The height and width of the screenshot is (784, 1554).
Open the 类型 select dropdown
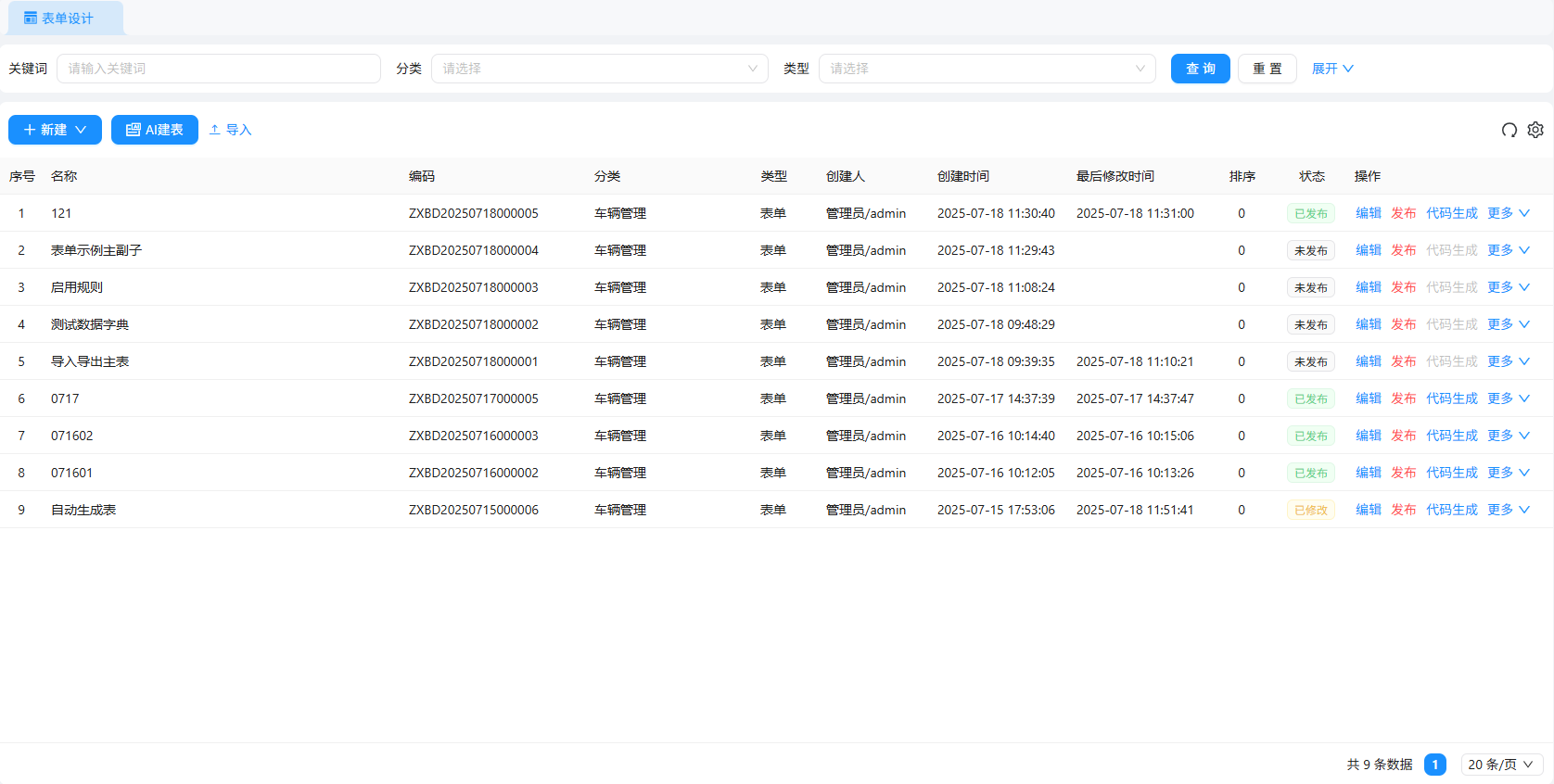[x=987, y=69]
